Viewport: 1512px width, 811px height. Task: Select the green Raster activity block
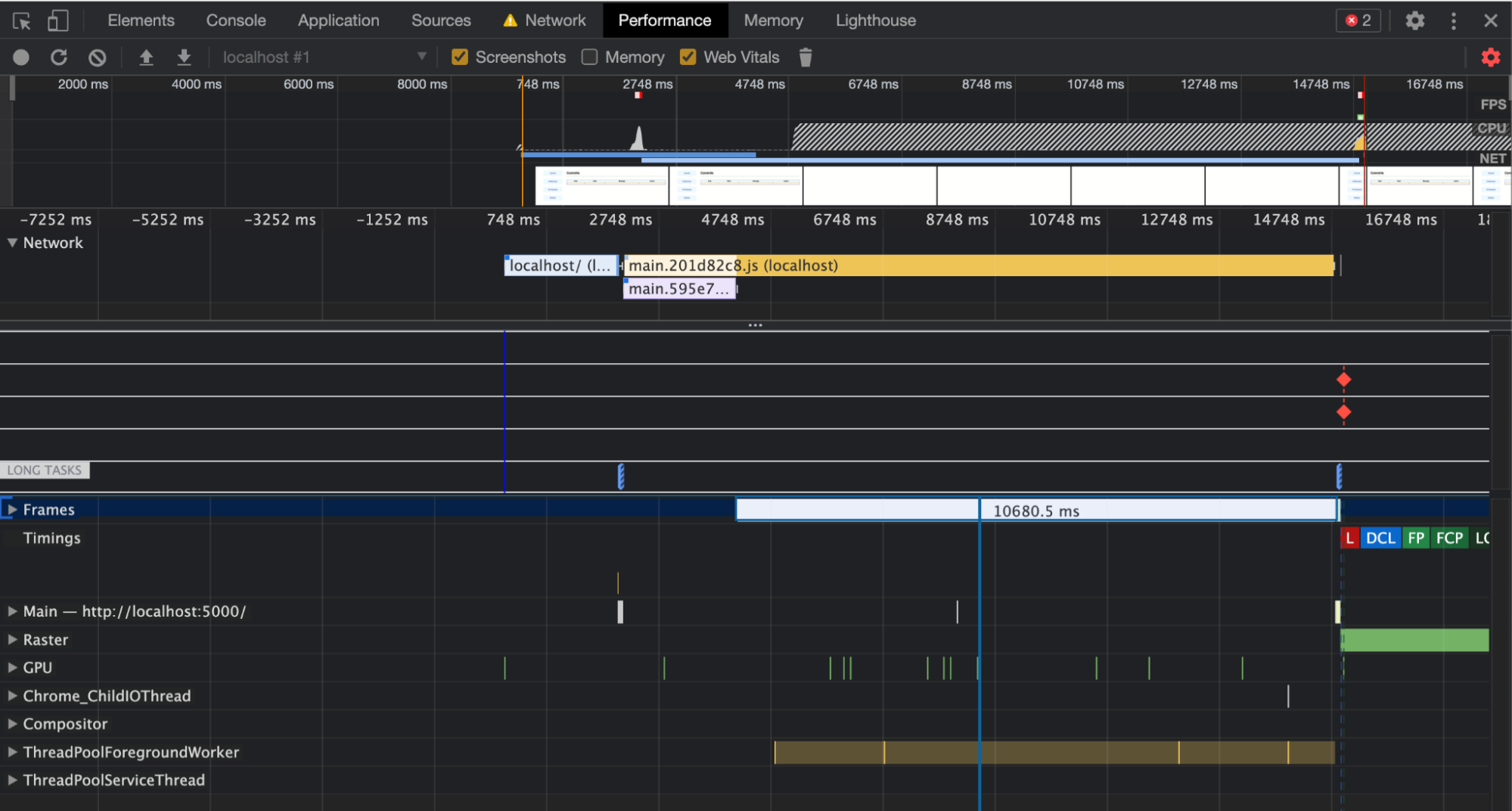pos(1414,640)
